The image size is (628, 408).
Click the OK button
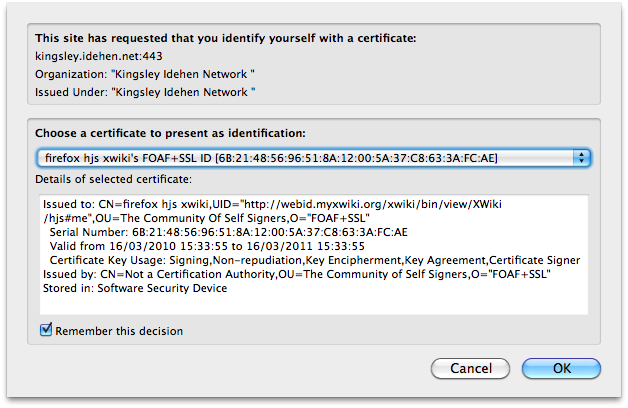[561, 368]
